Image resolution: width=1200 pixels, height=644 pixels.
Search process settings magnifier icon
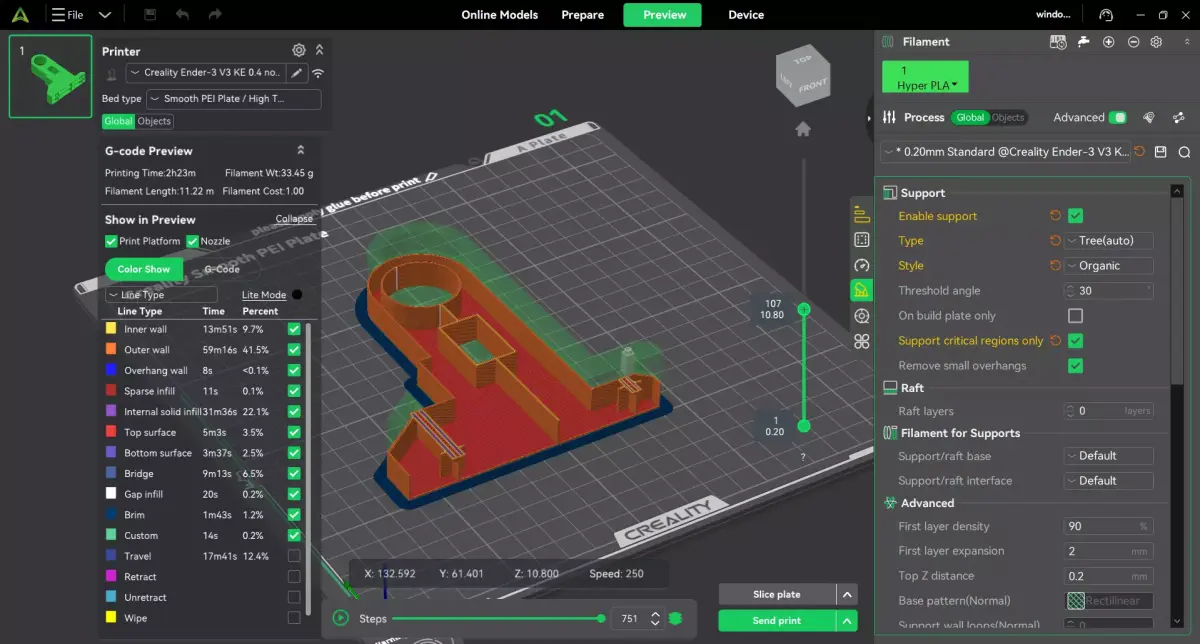click(x=1184, y=152)
